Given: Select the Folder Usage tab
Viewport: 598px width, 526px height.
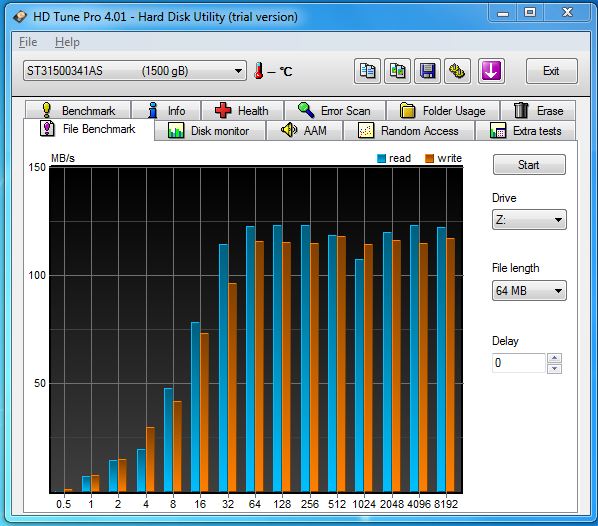Looking at the screenshot, I should (443, 111).
